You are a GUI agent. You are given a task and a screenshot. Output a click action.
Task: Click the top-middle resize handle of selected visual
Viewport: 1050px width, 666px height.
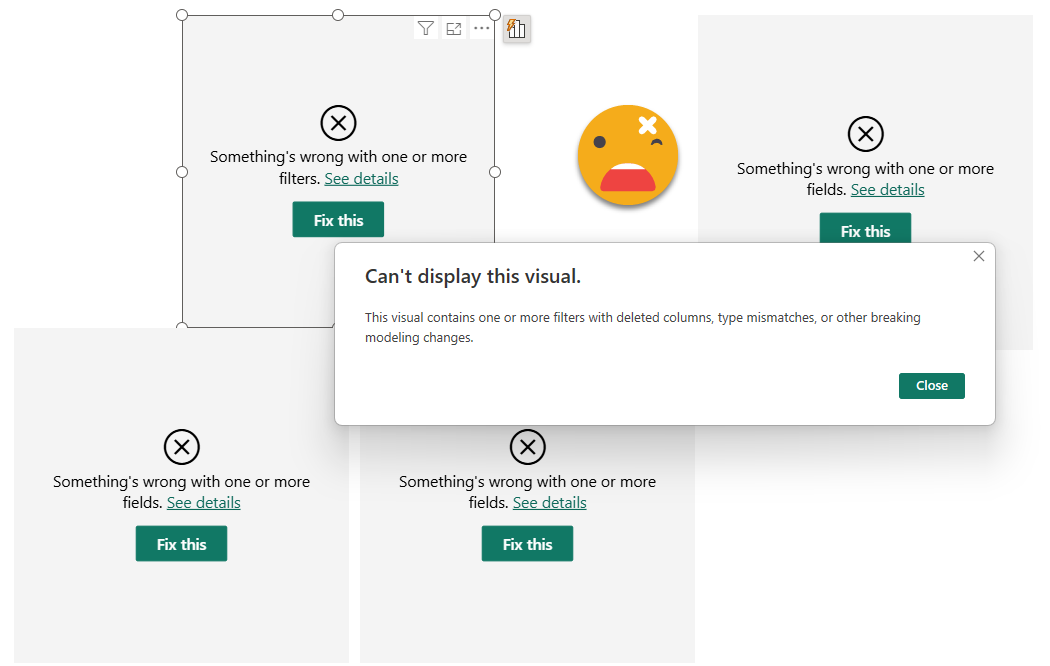click(338, 15)
